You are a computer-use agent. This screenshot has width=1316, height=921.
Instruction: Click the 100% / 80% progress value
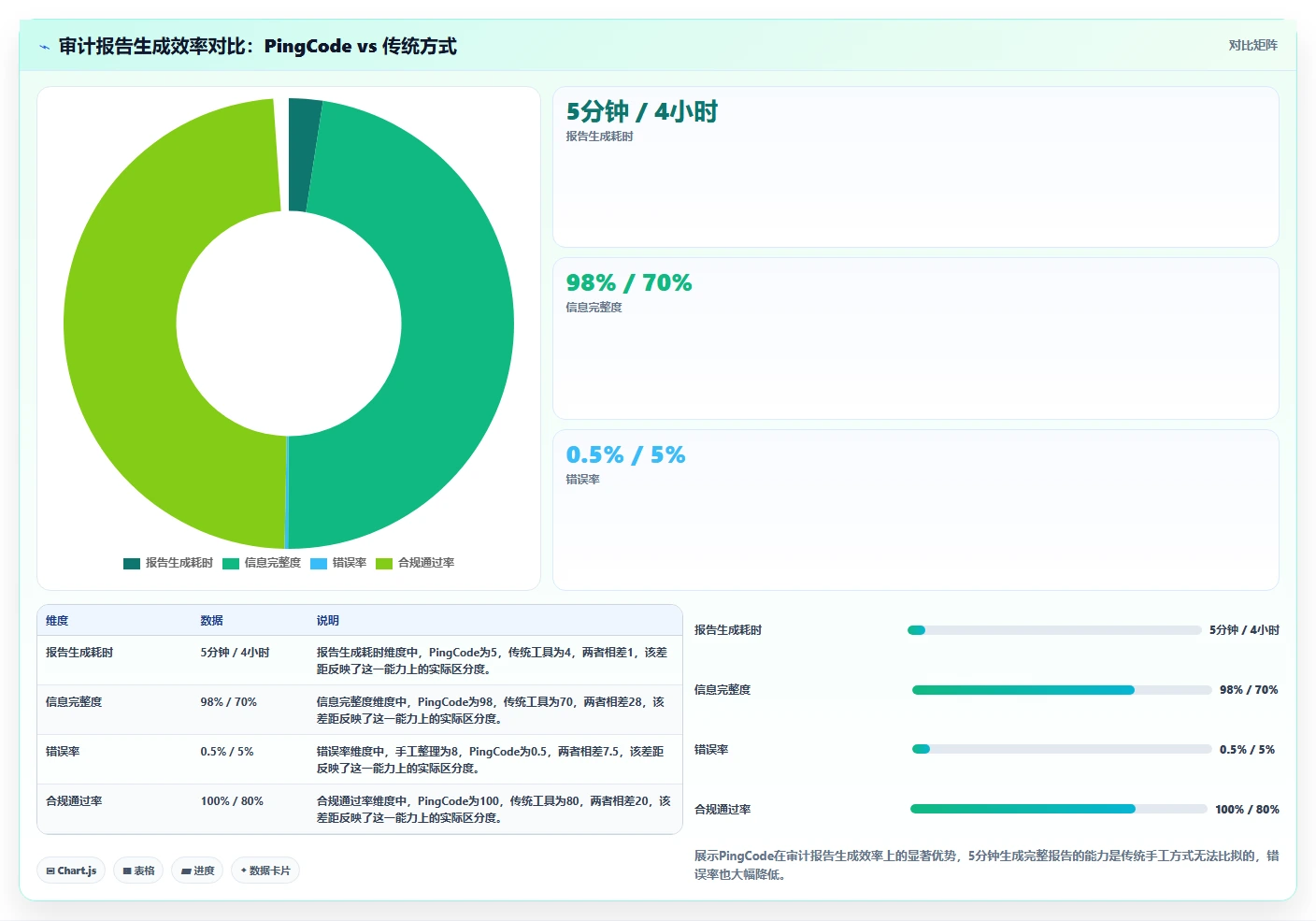pos(1247,810)
